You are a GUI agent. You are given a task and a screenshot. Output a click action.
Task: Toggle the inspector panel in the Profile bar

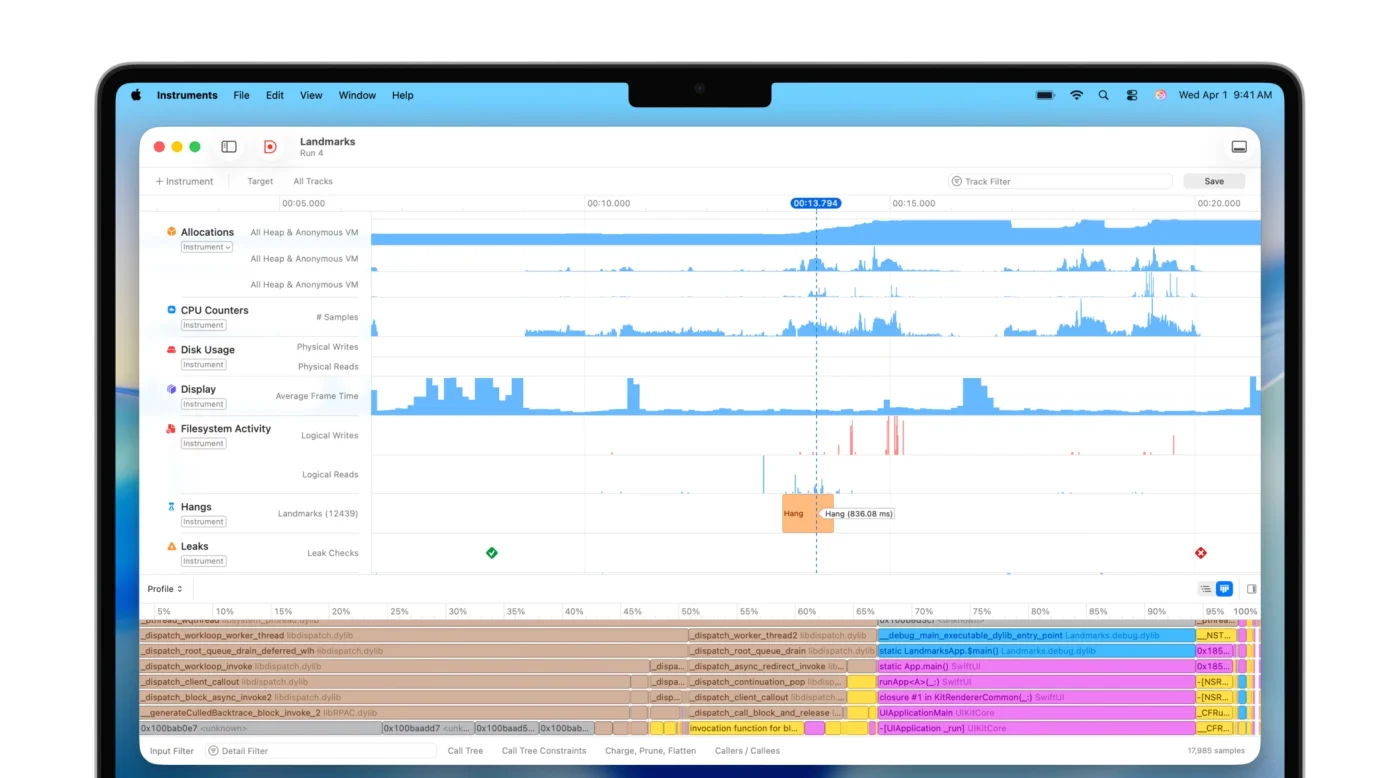[1251, 589]
